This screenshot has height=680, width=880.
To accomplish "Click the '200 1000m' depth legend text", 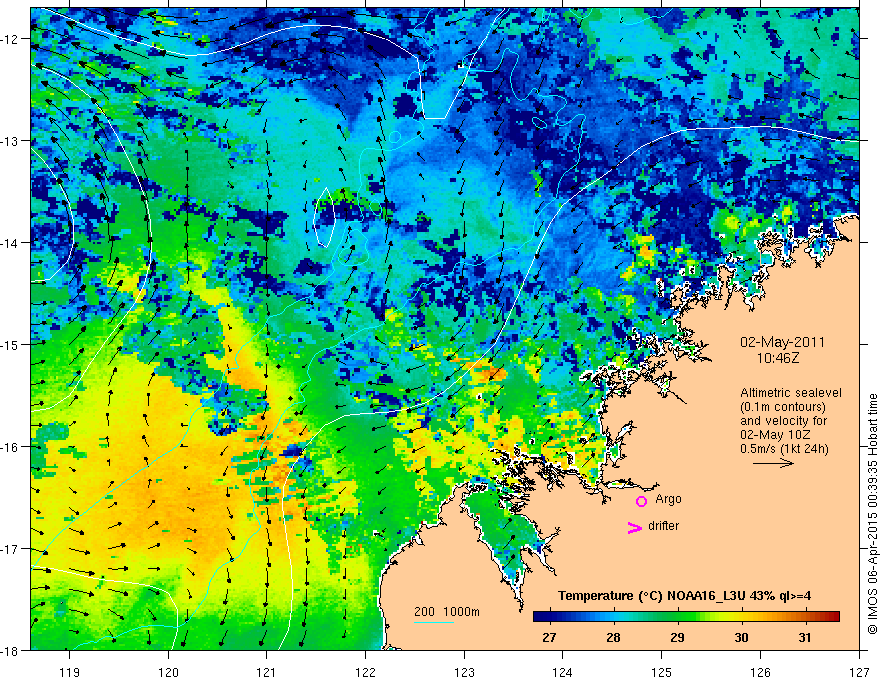I will [x=447, y=612].
